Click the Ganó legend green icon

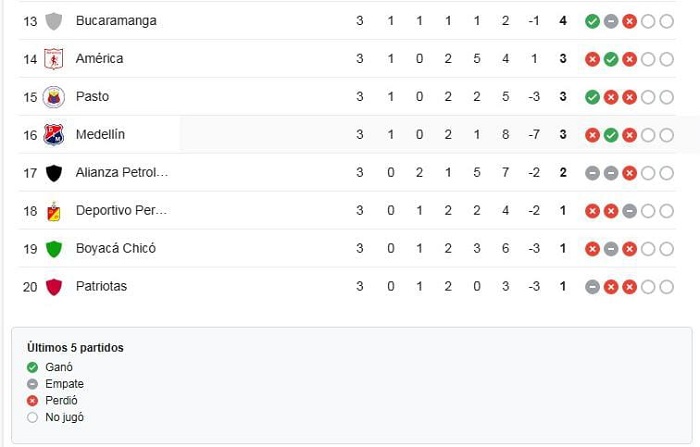coord(32,367)
